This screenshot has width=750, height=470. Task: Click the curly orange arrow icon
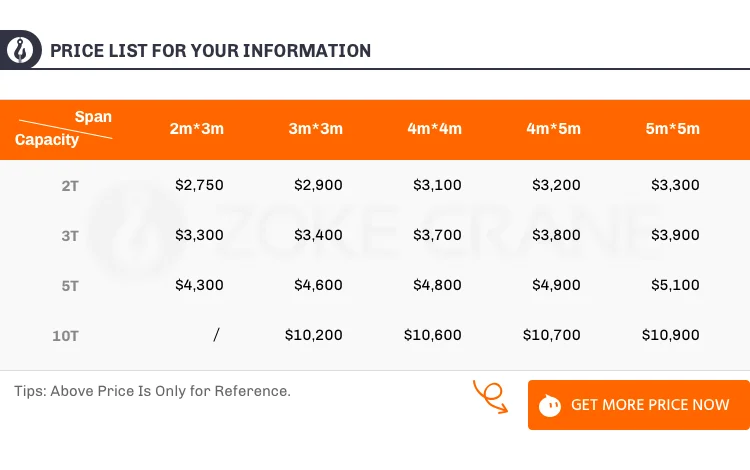pos(492,396)
